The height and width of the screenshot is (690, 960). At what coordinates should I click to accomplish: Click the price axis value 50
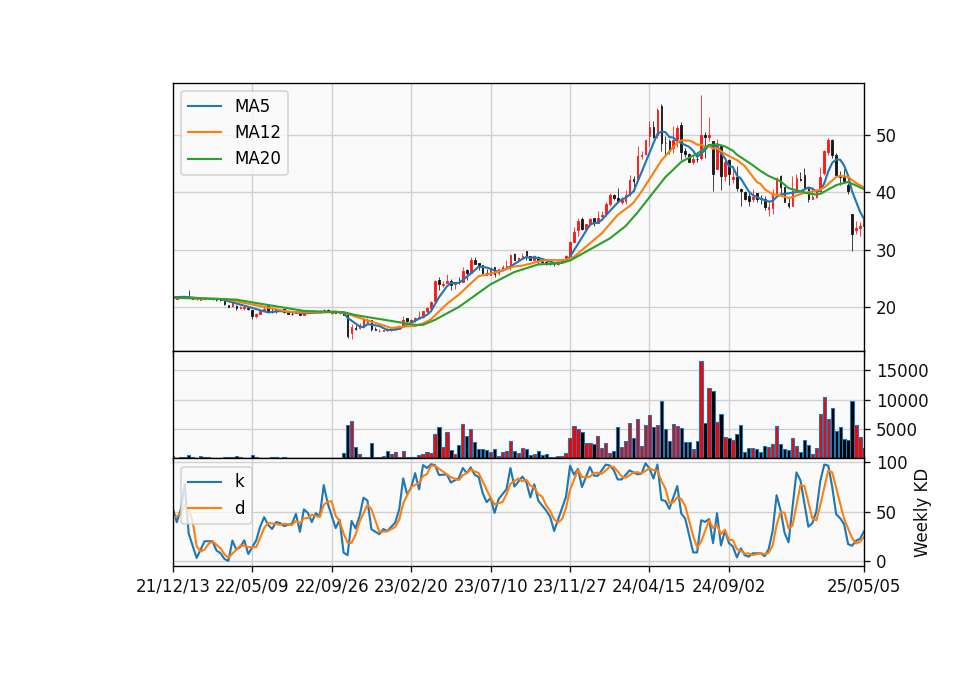[x=886, y=136]
